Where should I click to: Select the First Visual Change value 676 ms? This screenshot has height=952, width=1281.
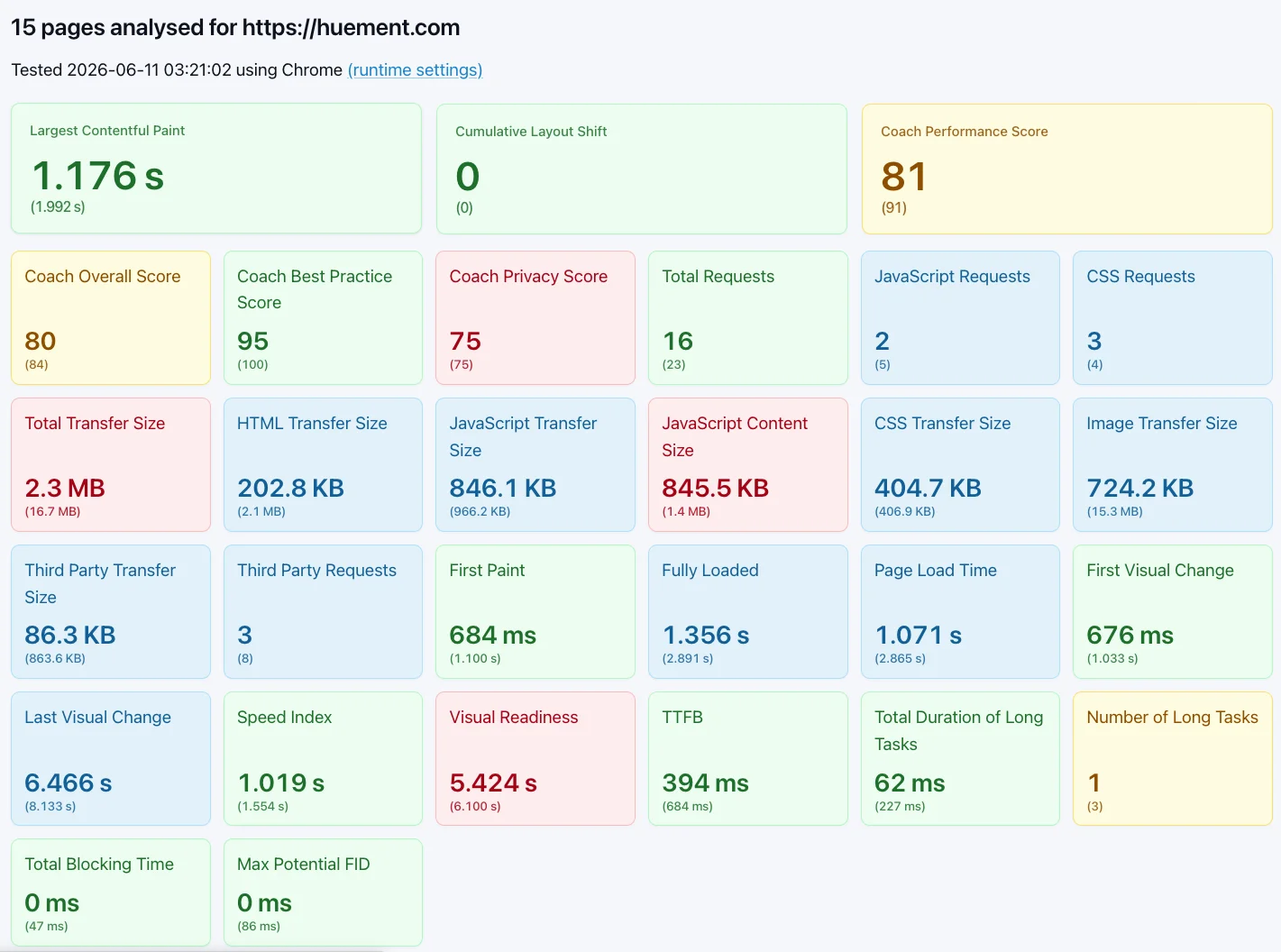[x=1130, y=635]
